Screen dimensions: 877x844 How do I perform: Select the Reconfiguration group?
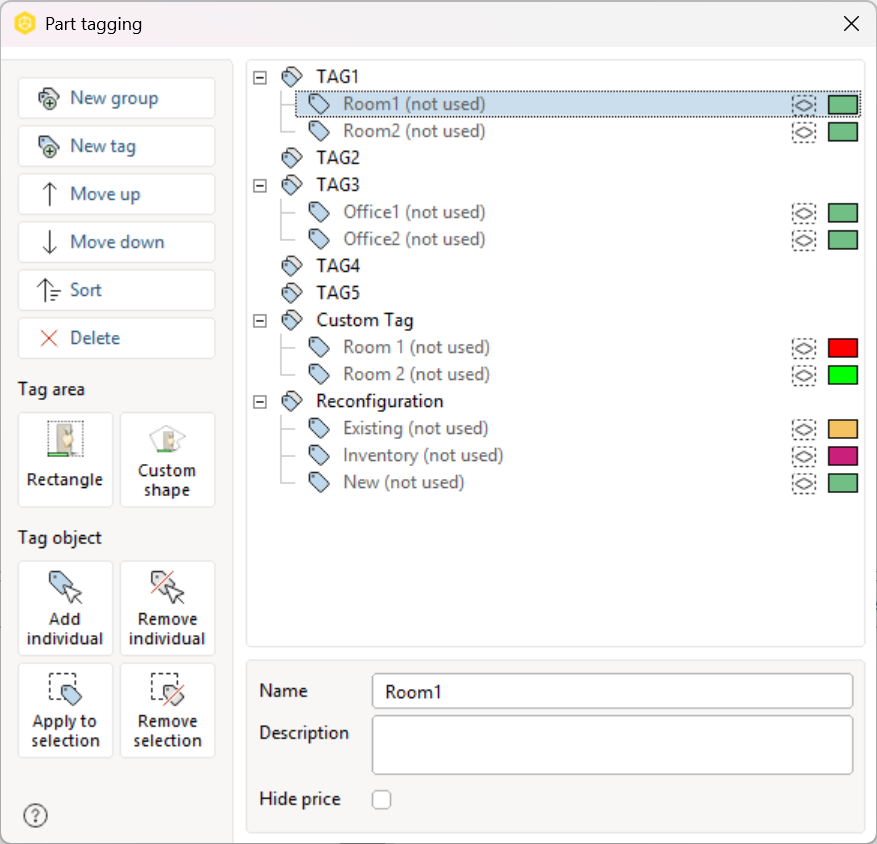pyautogui.click(x=380, y=401)
